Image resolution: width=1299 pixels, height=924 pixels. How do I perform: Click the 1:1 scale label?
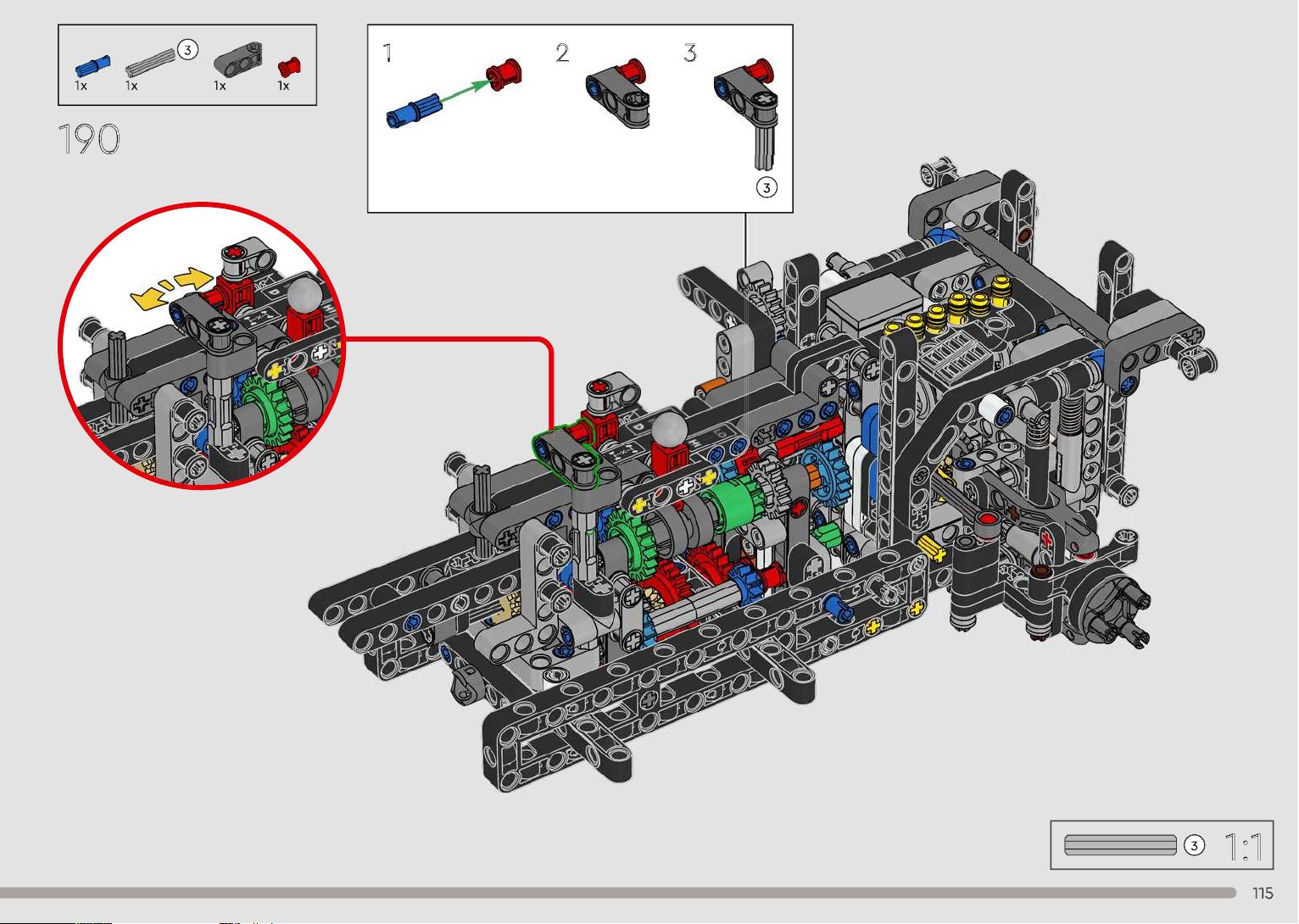(1244, 846)
